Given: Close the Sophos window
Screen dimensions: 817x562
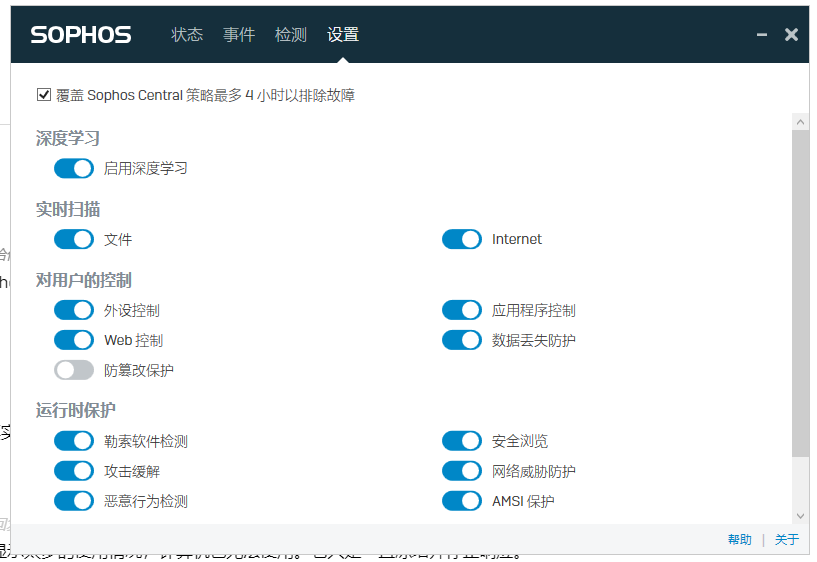Looking at the screenshot, I should (791, 35).
